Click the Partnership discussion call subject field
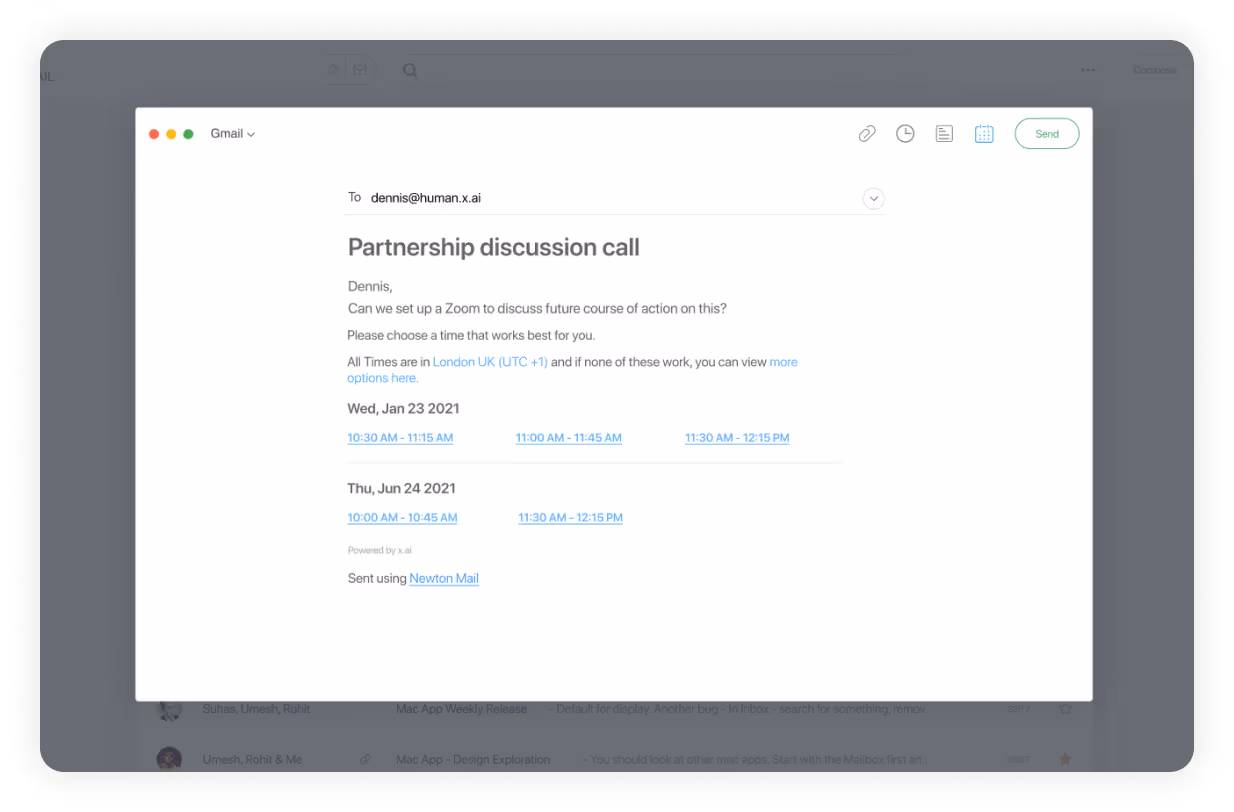The image size is (1234, 812). pyautogui.click(x=493, y=247)
